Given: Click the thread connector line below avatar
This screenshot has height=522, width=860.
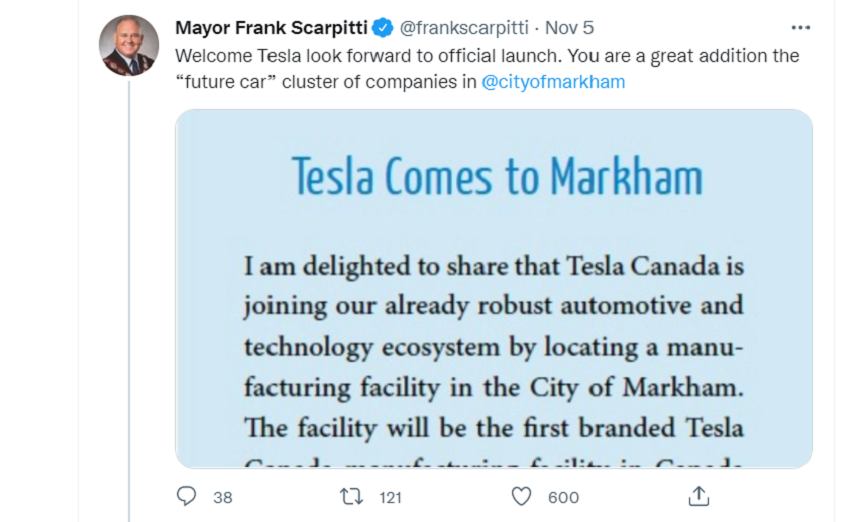Looking at the screenshot, I should click(129, 300).
